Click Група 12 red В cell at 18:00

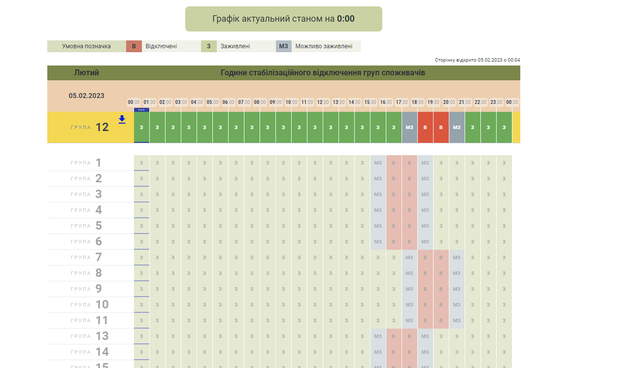pyautogui.click(x=425, y=127)
